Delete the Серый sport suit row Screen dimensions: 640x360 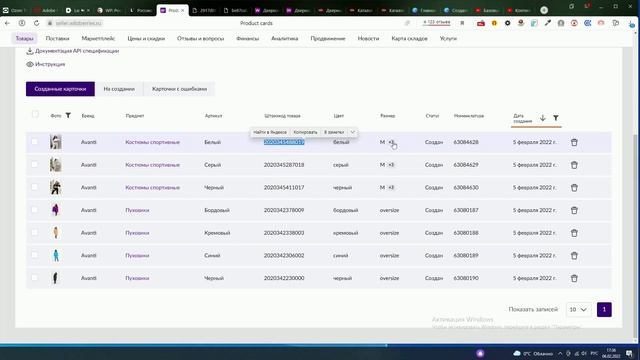[x=574, y=165]
